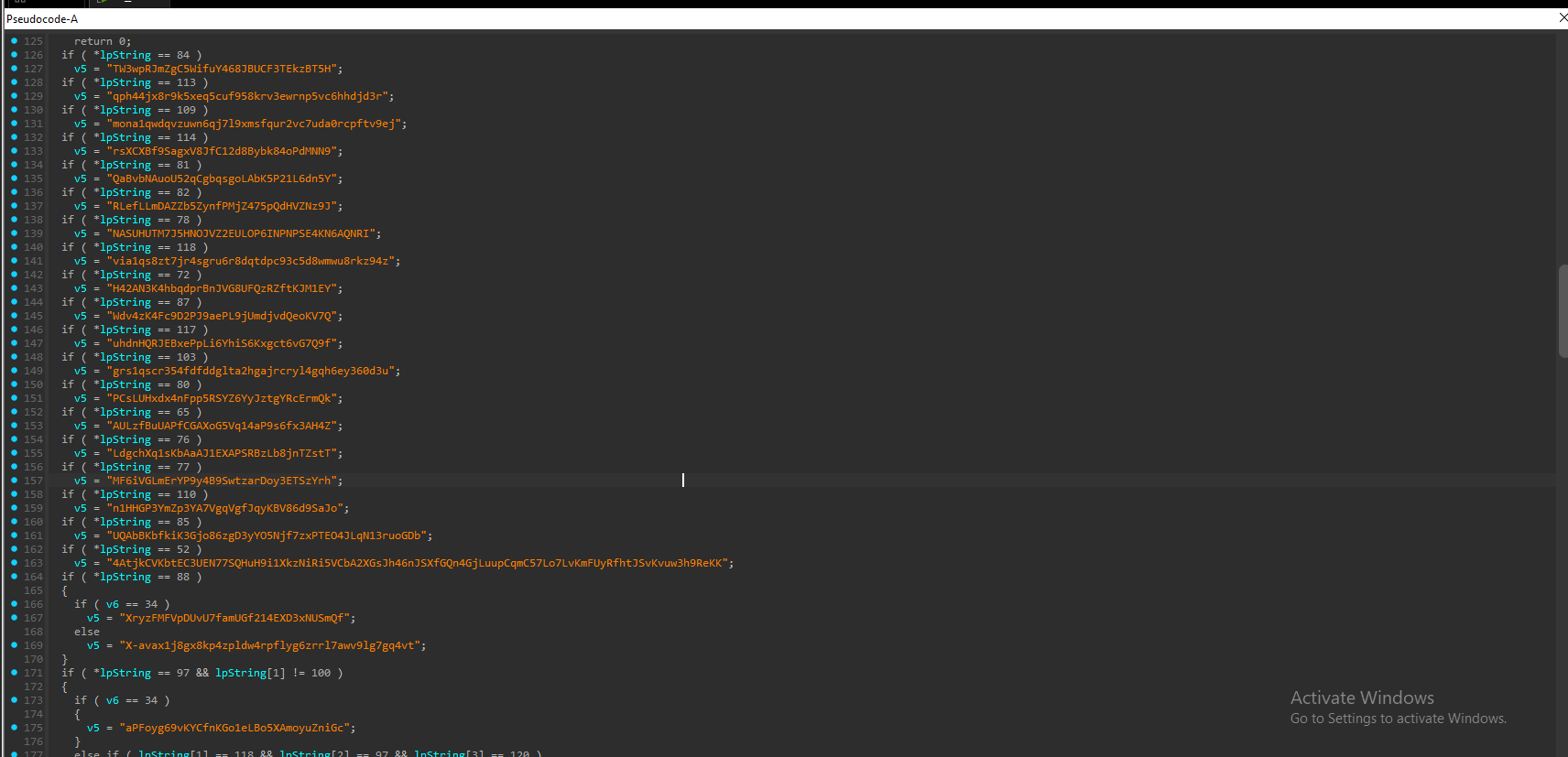The image size is (1568, 757).
Task: Toggle the breakpoint dot at line 136
Action: [x=14, y=192]
